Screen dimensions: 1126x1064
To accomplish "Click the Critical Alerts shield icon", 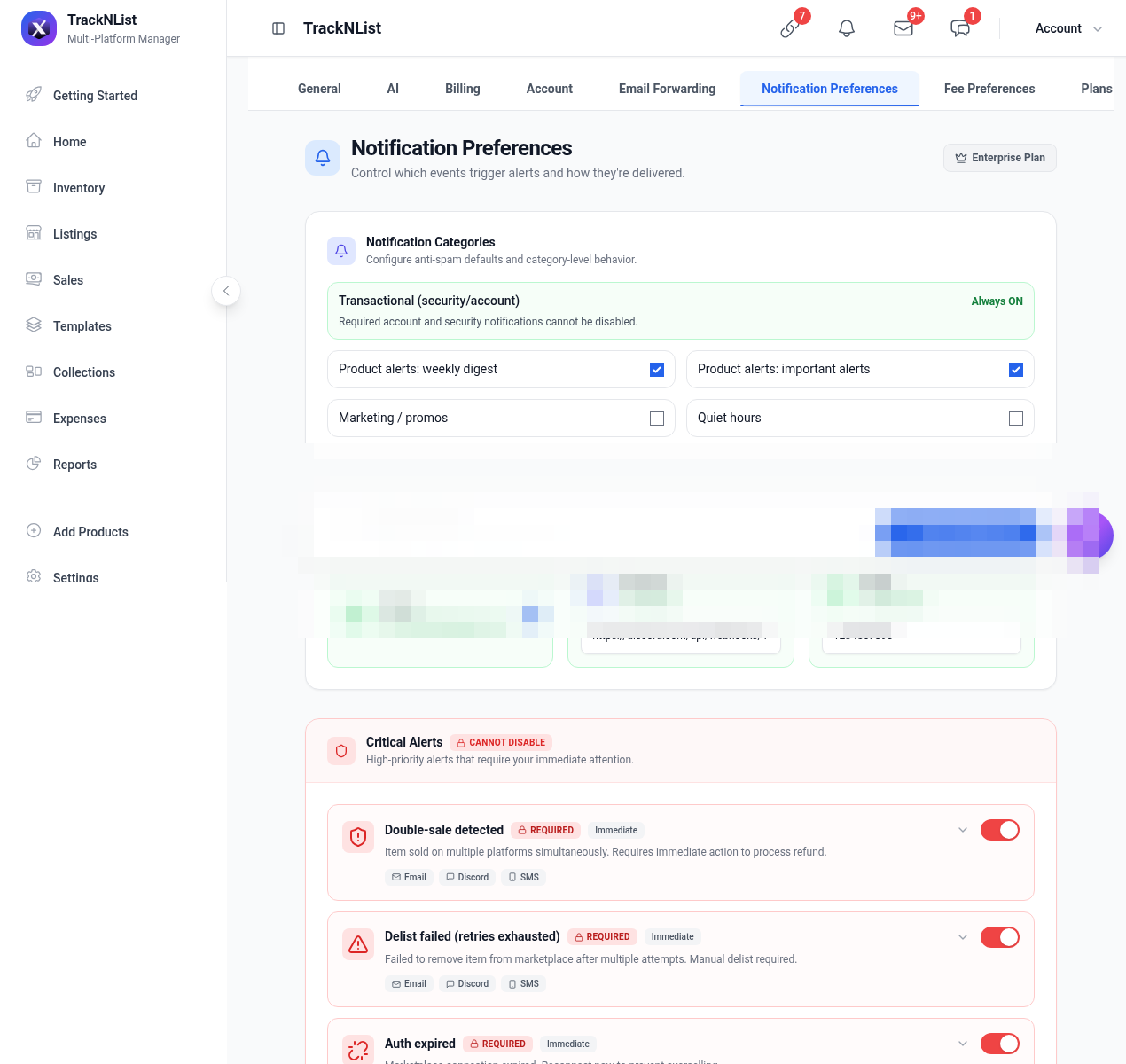I will (341, 751).
